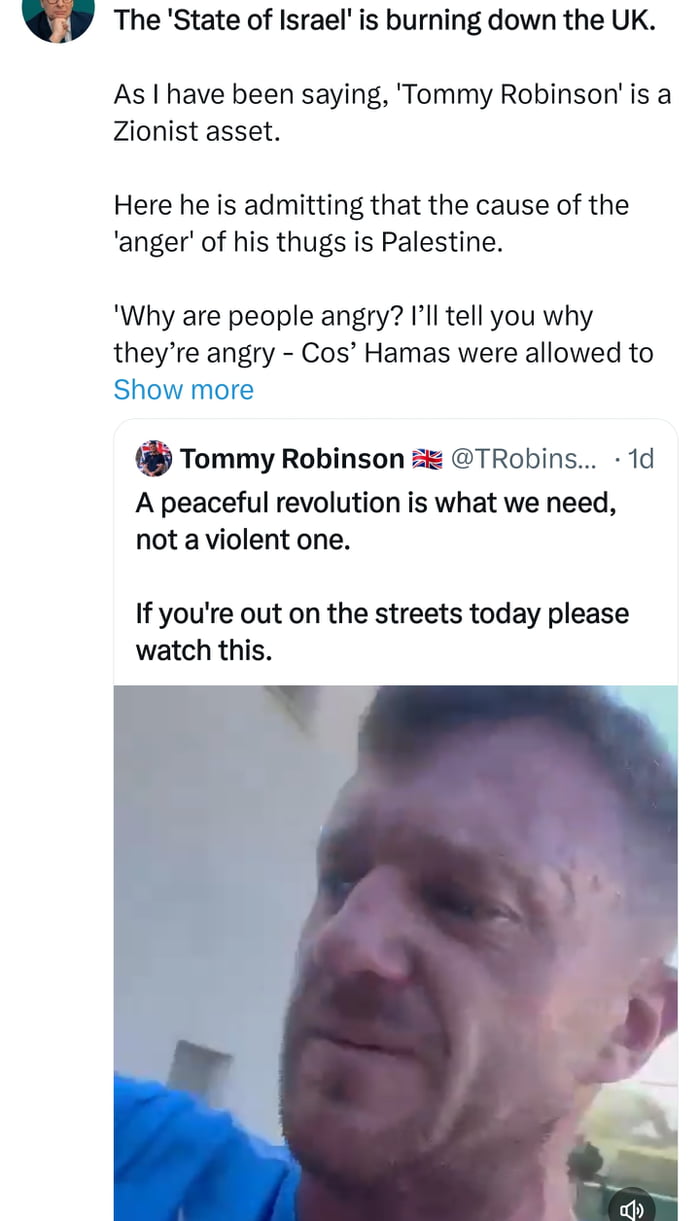Click the 'please watch this' sentence
Viewport: 700px width, 1221px height.
380,630
